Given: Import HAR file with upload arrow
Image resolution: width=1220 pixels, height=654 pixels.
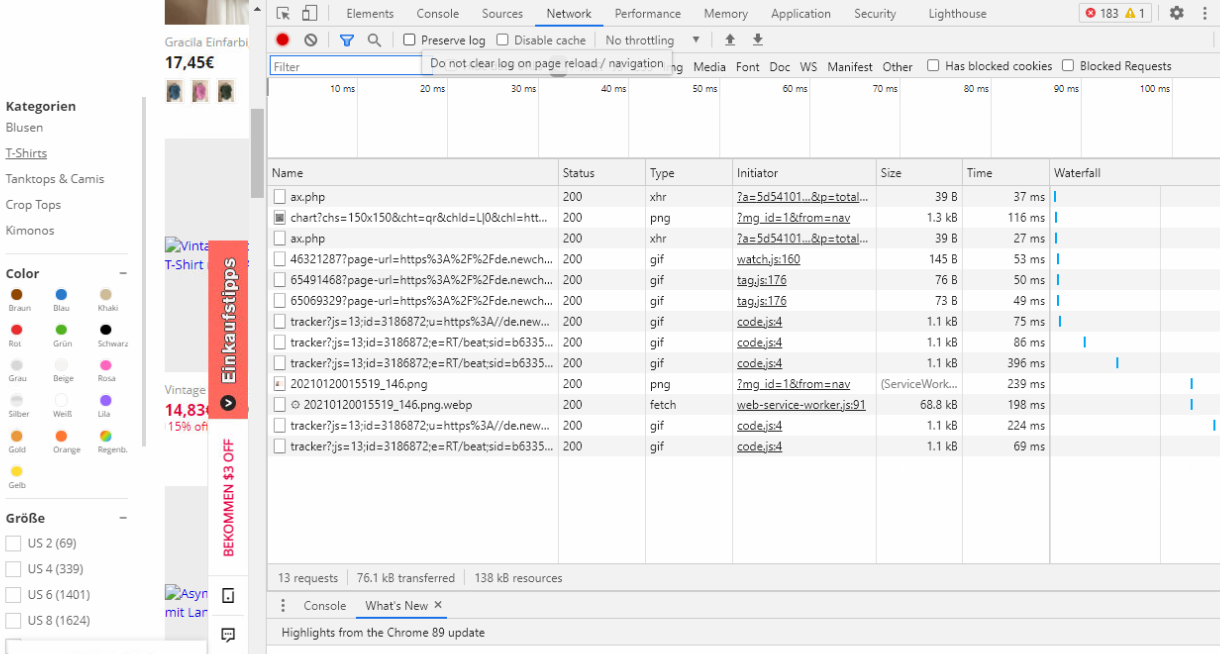Looking at the screenshot, I should coord(730,40).
